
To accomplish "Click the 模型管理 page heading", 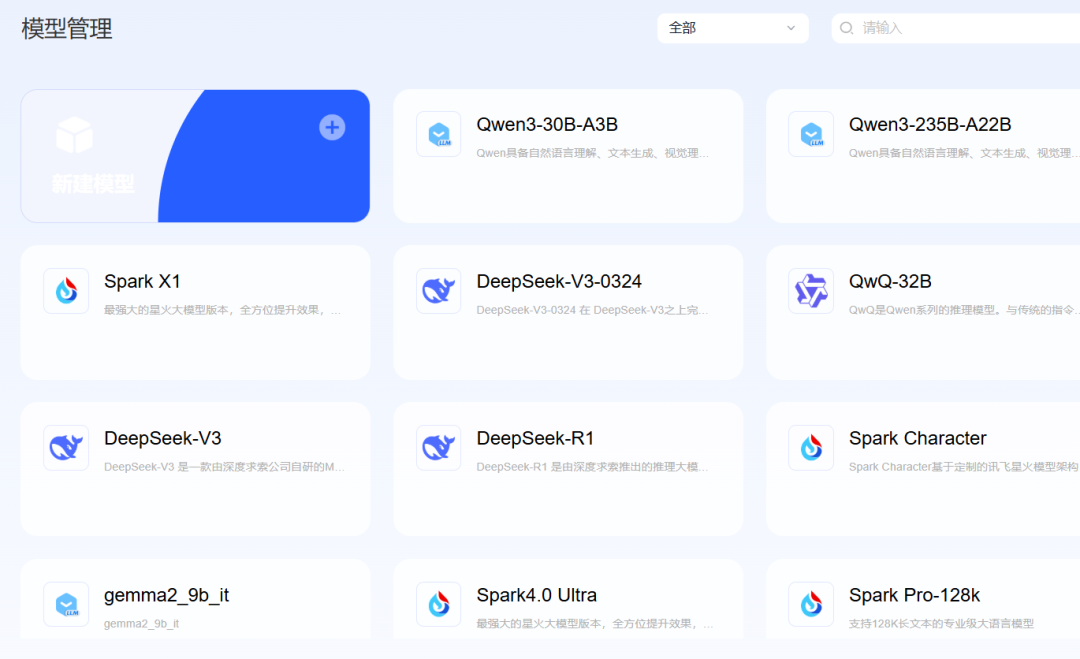I will (67, 29).
